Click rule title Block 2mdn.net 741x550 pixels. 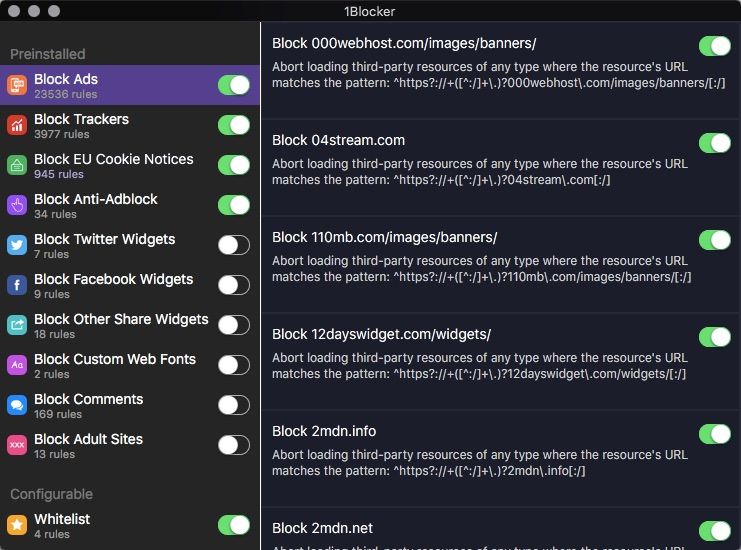[322, 528]
